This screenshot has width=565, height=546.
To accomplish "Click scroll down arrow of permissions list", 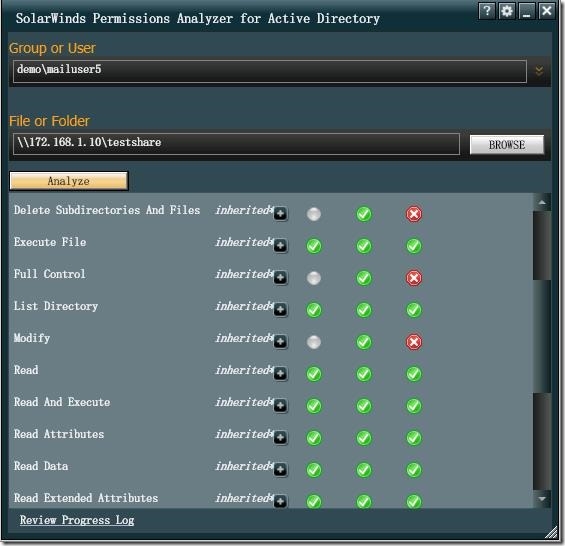I will [x=542, y=499].
